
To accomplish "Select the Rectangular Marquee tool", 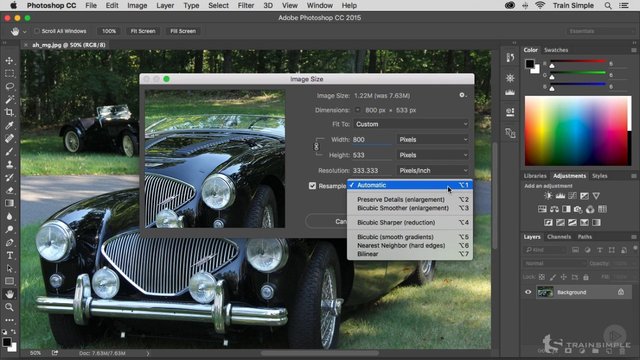I will point(9,73).
